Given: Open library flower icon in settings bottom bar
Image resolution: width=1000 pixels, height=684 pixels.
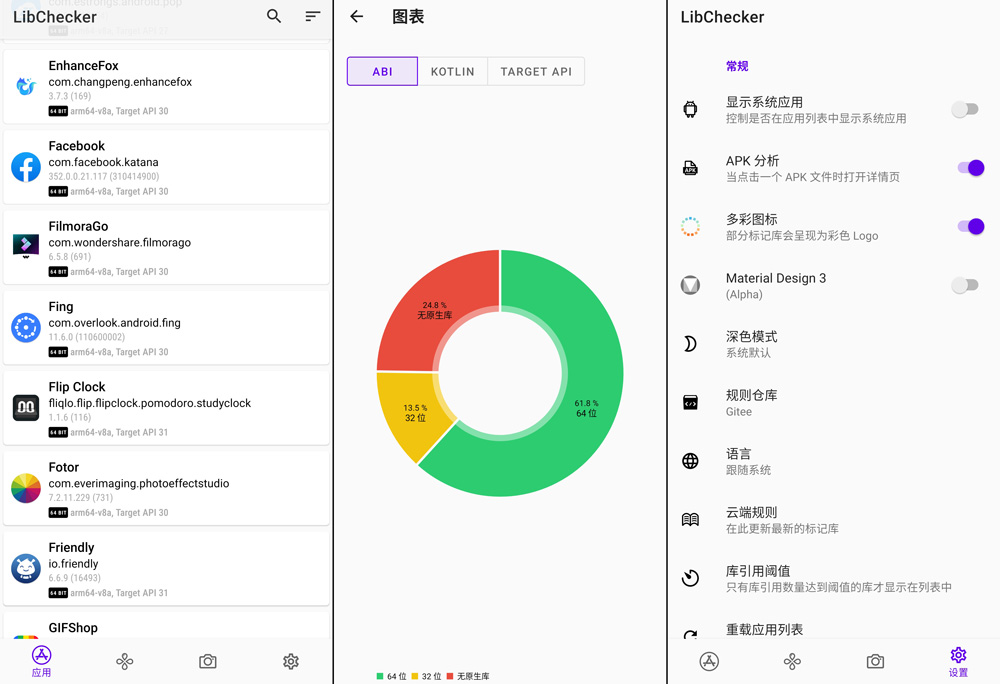Looking at the screenshot, I should point(792,661).
